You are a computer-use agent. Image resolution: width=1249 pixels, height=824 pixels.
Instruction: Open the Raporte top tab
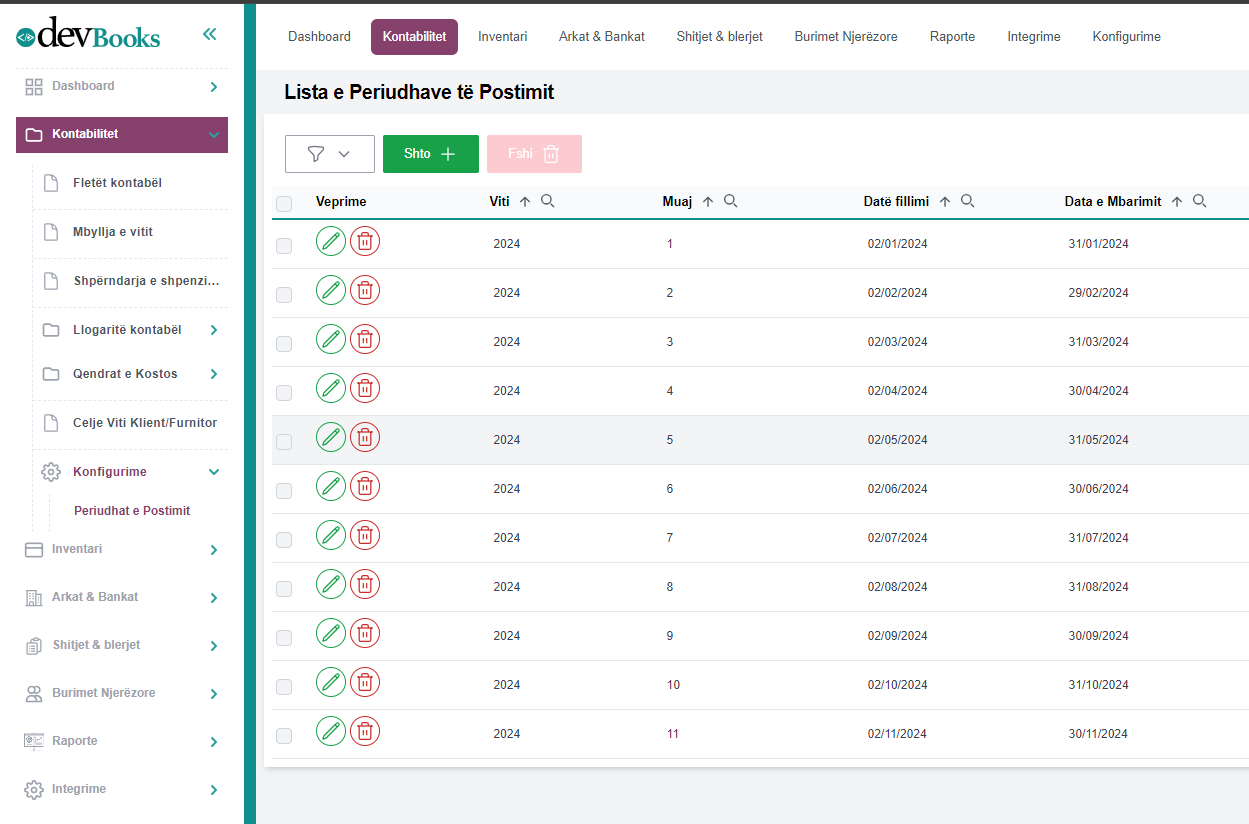[x=952, y=37]
